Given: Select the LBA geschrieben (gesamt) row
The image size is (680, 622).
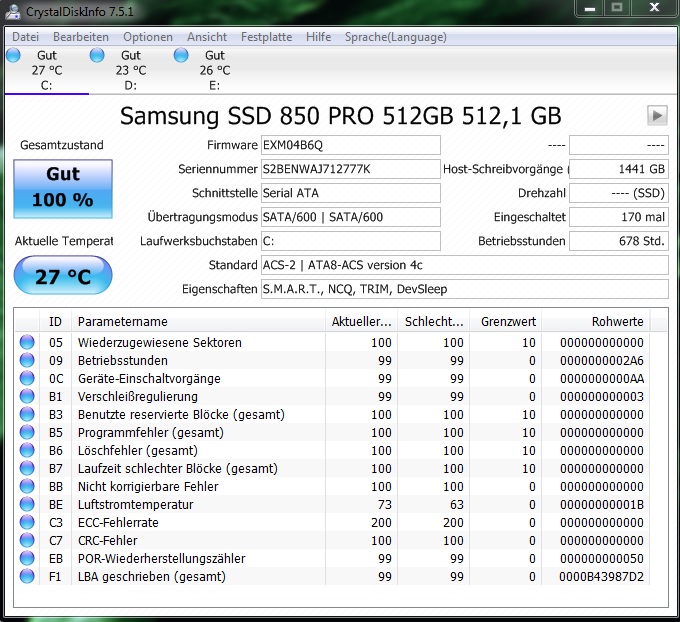Looking at the screenshot, I should click(x=332, y=576).
